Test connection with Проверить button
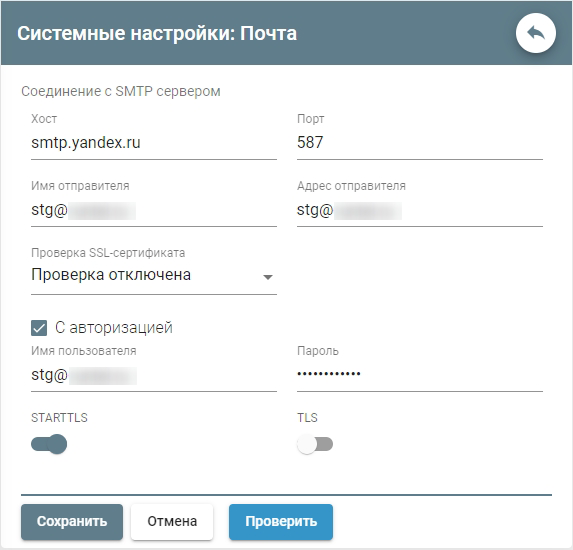Image resolution: width=573 pixels, height=550 pixels. click(281, 521)
